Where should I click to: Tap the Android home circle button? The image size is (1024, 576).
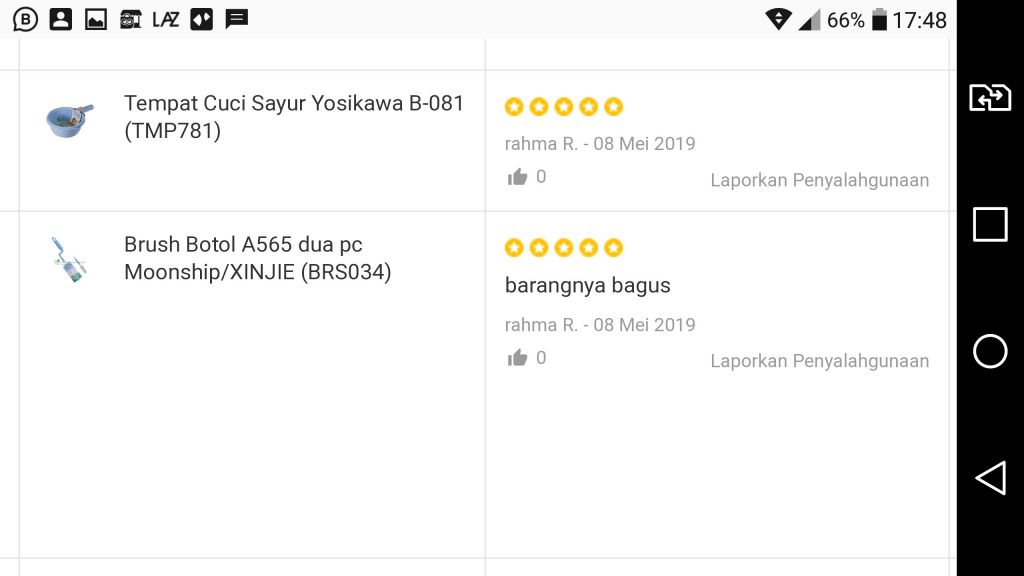tap(990, 351)
